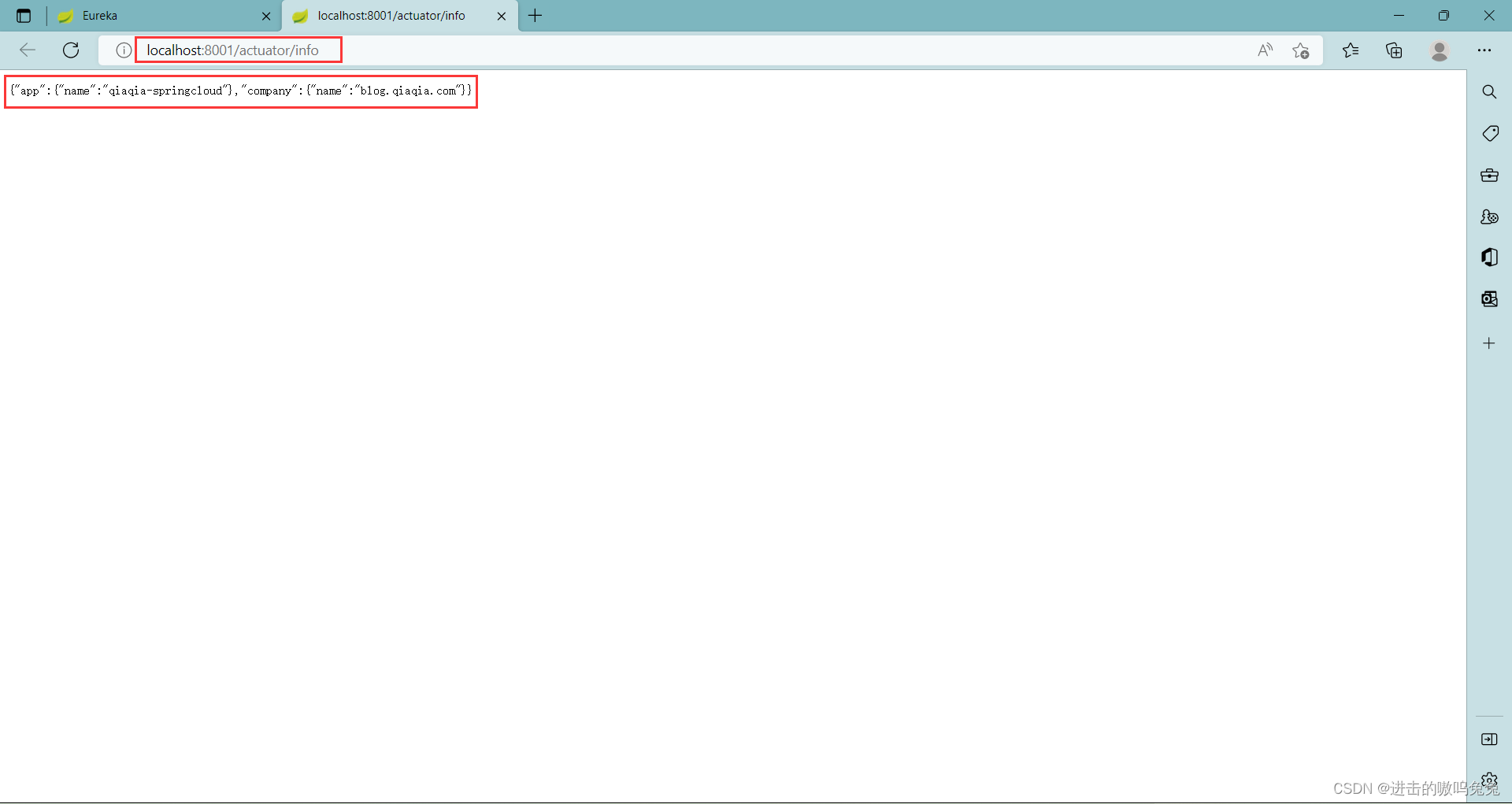Open sidebar Search

tap(1489, 92)
